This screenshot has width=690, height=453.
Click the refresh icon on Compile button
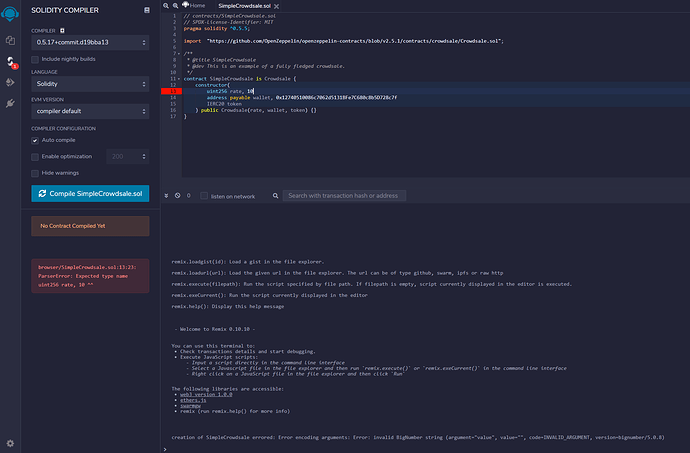pyautogui.click(x=42, y=193)
